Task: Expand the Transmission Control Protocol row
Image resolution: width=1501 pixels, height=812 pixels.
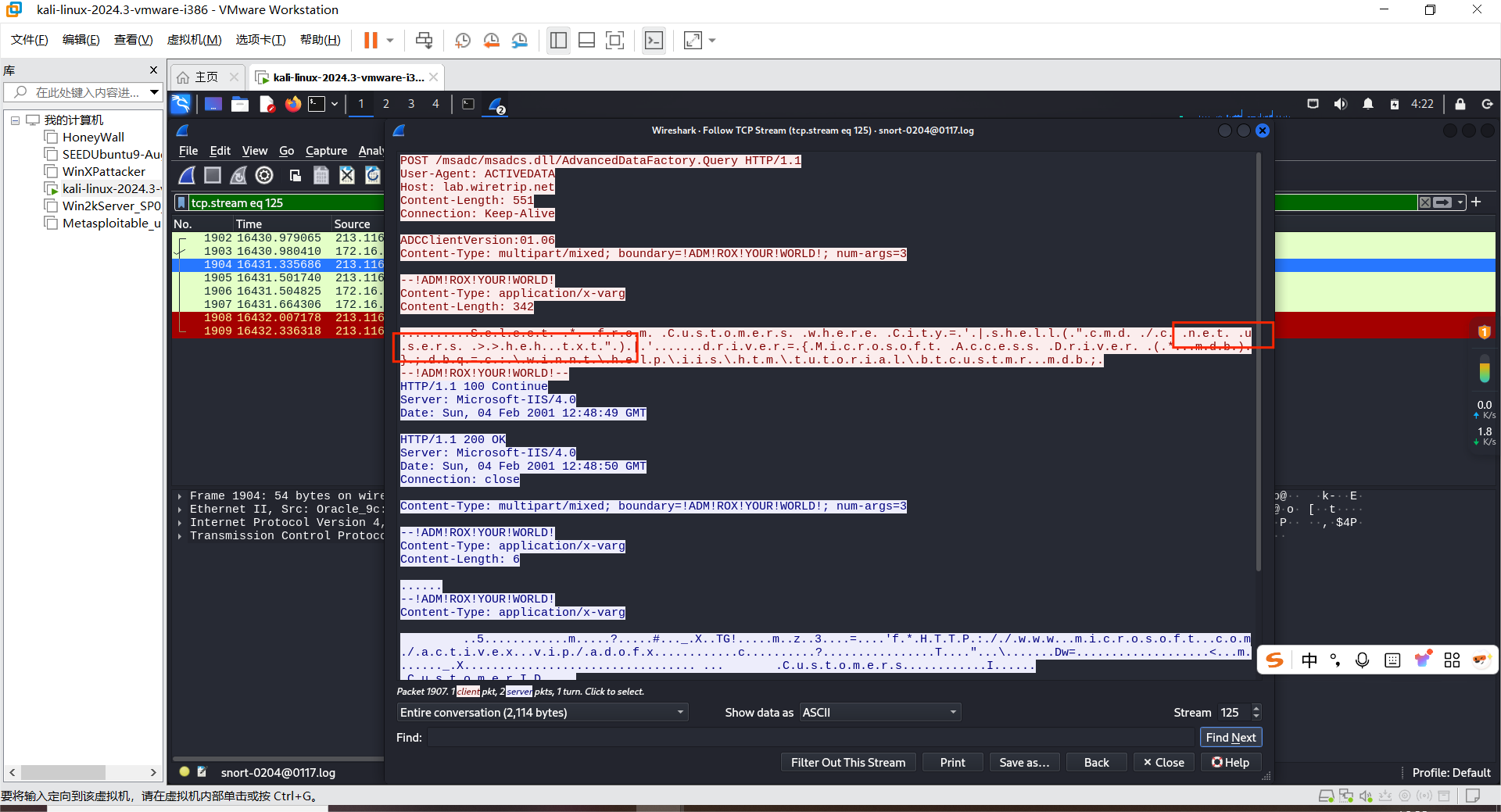Action: [180, 536]
